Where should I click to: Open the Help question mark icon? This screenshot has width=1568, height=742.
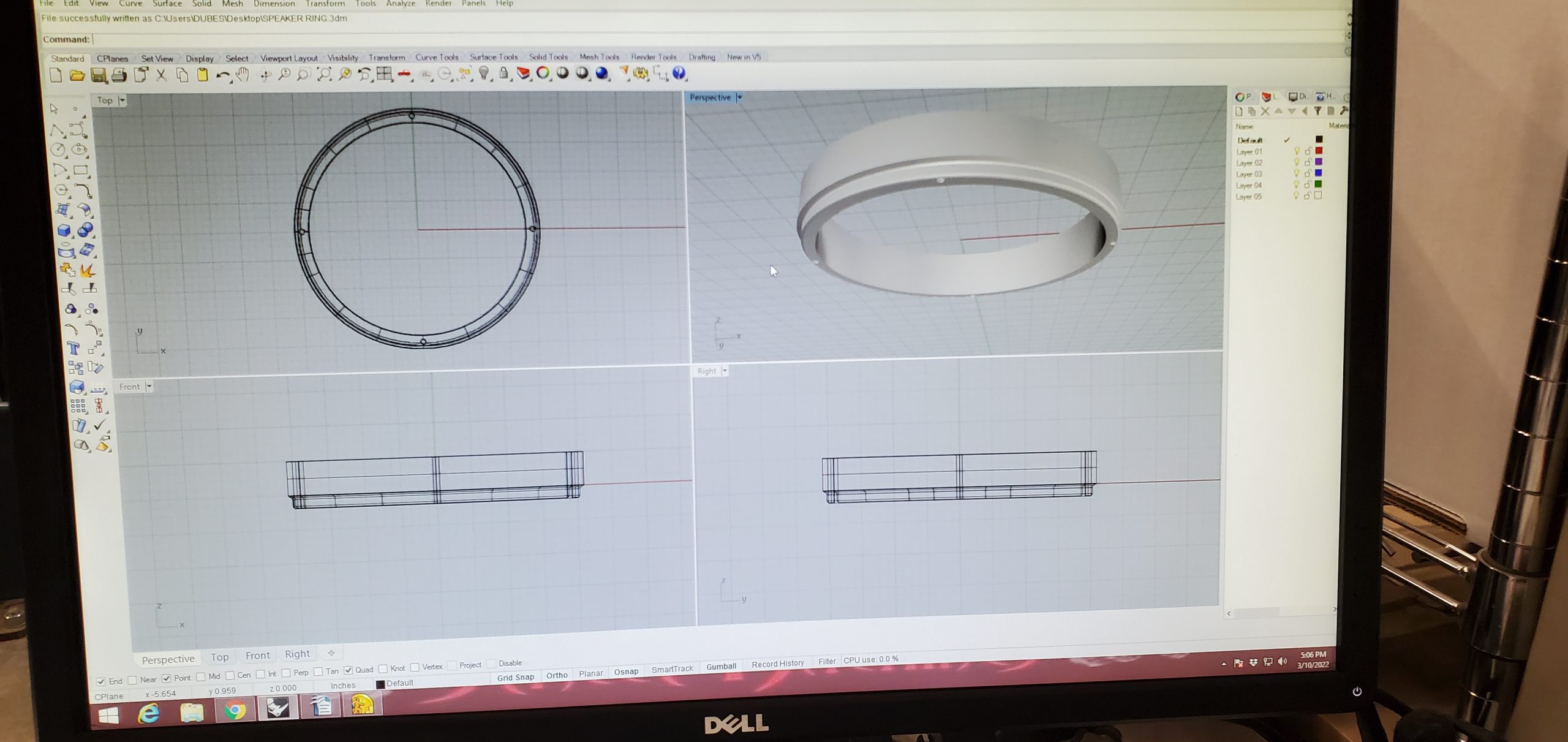coord(679,74)
